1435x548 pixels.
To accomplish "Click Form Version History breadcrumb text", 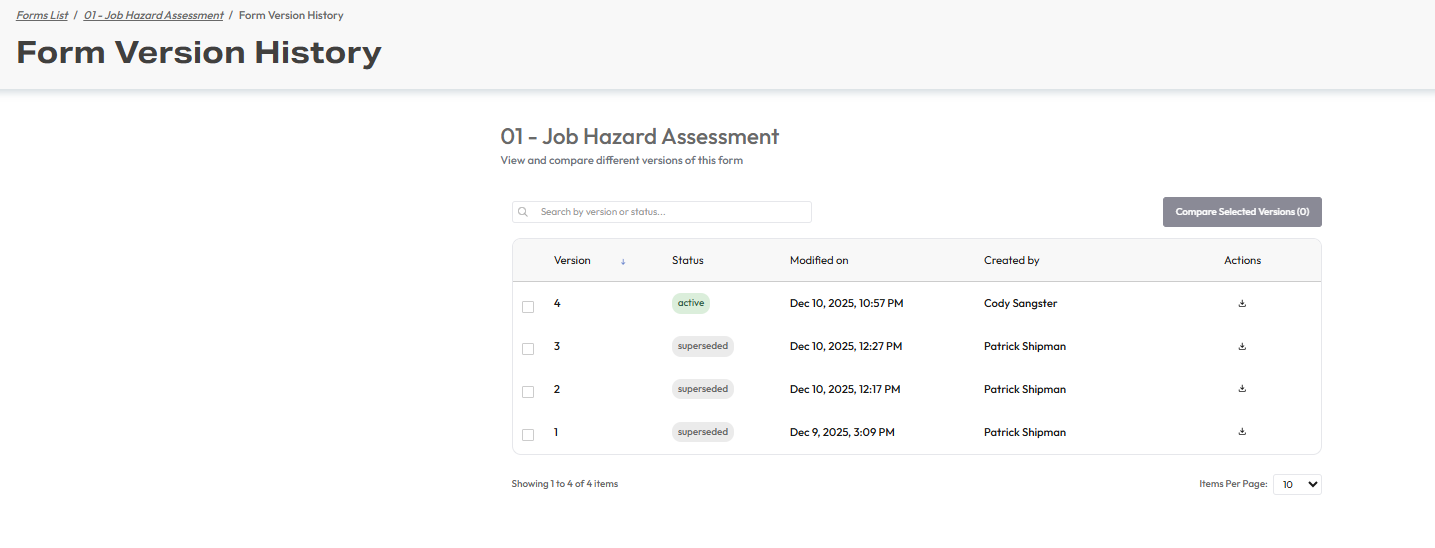I will tap(291, 15).
